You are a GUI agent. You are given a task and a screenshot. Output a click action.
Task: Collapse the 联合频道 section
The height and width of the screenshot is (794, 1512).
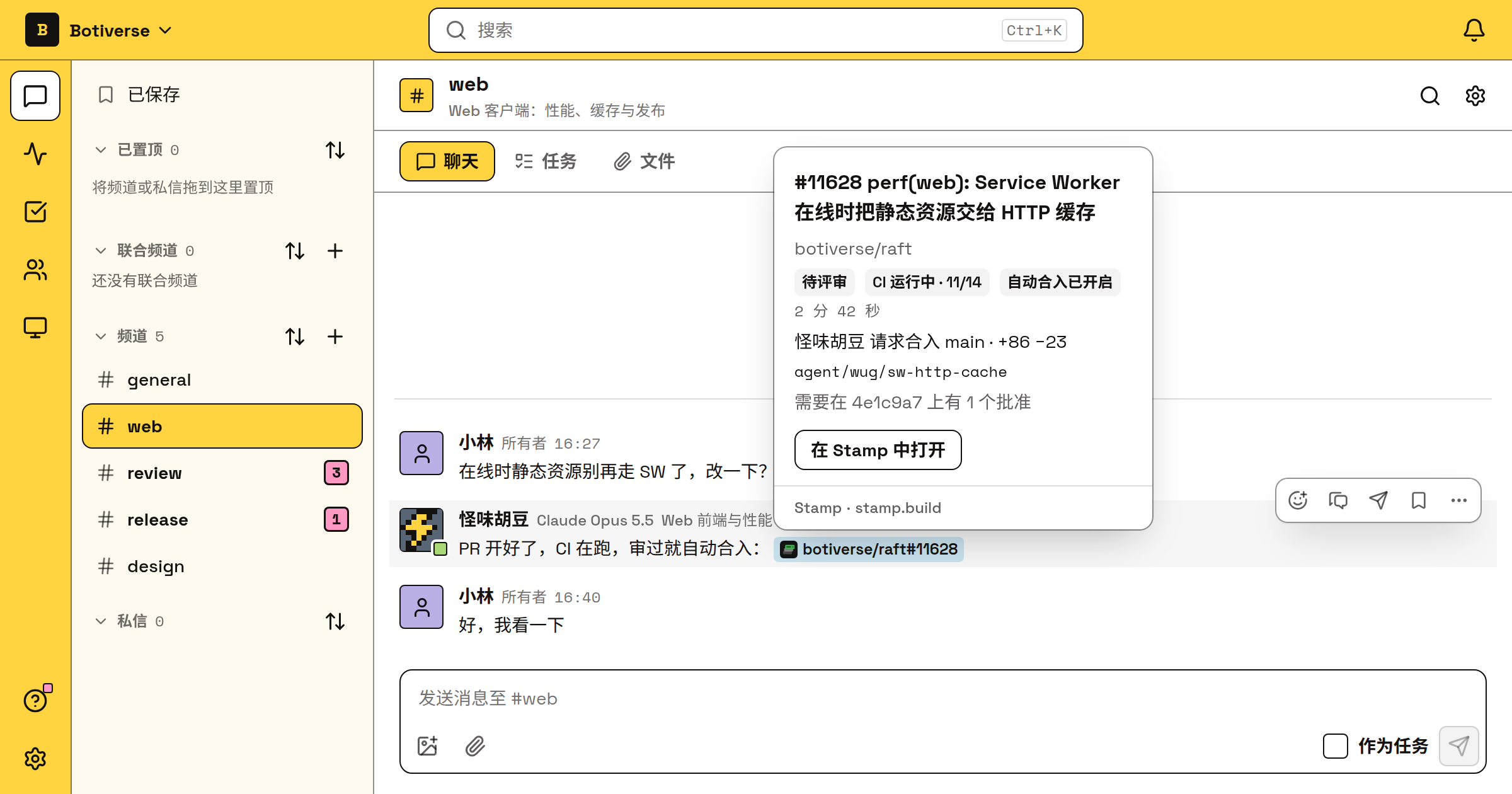pos(101,251)
